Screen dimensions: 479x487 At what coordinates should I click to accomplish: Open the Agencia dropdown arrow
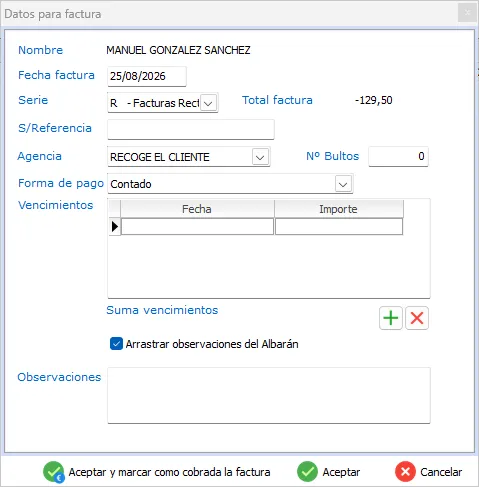260,157
